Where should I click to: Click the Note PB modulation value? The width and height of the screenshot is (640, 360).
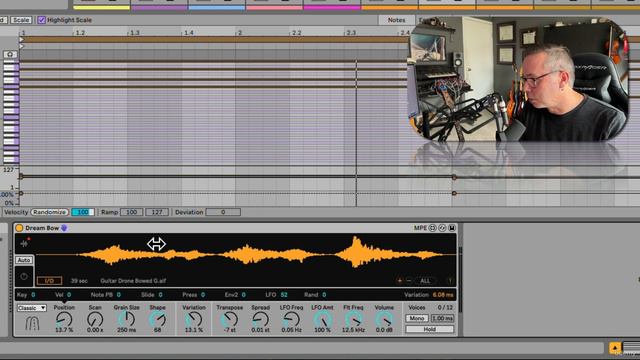[x=119, y=295]
